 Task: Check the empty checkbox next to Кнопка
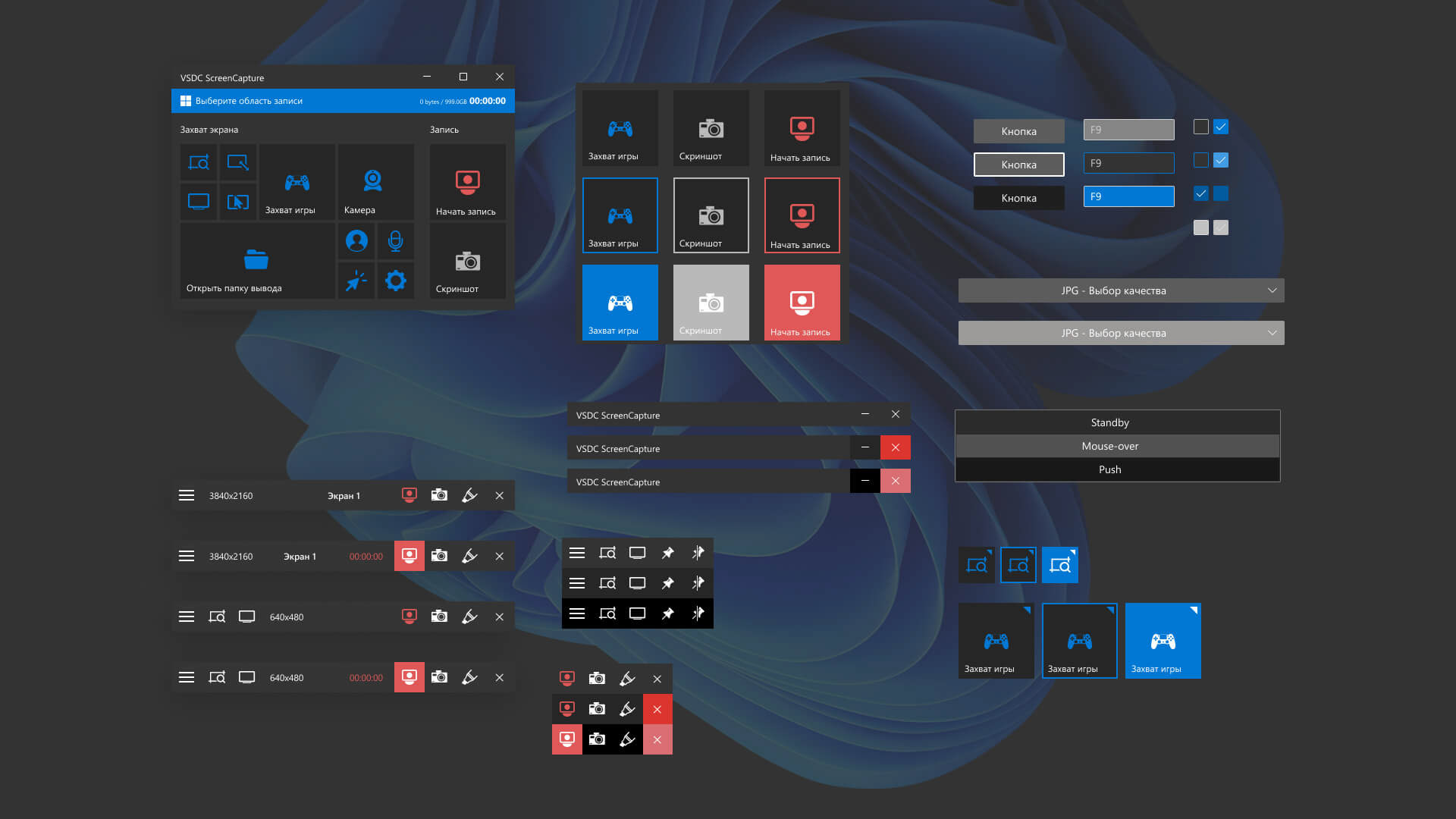pyautogui.click(x=1200, y=127)
